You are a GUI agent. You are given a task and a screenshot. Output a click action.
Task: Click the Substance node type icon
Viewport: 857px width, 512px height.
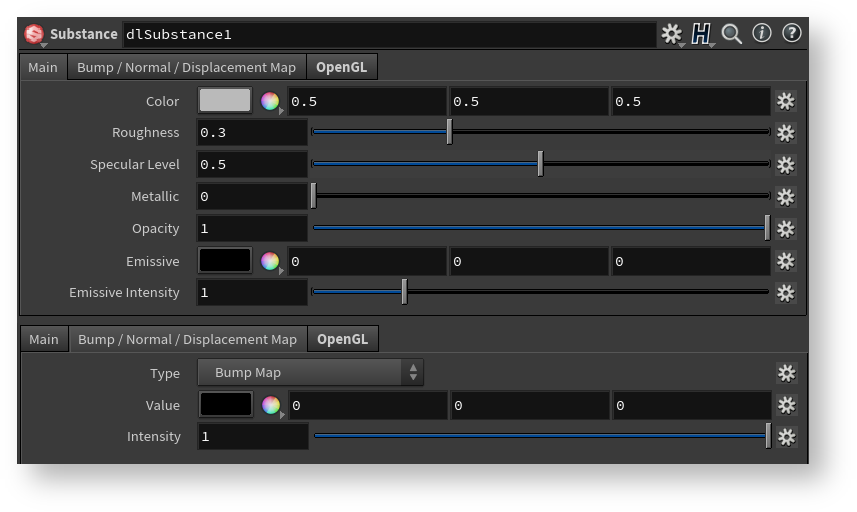coord(34,34)
